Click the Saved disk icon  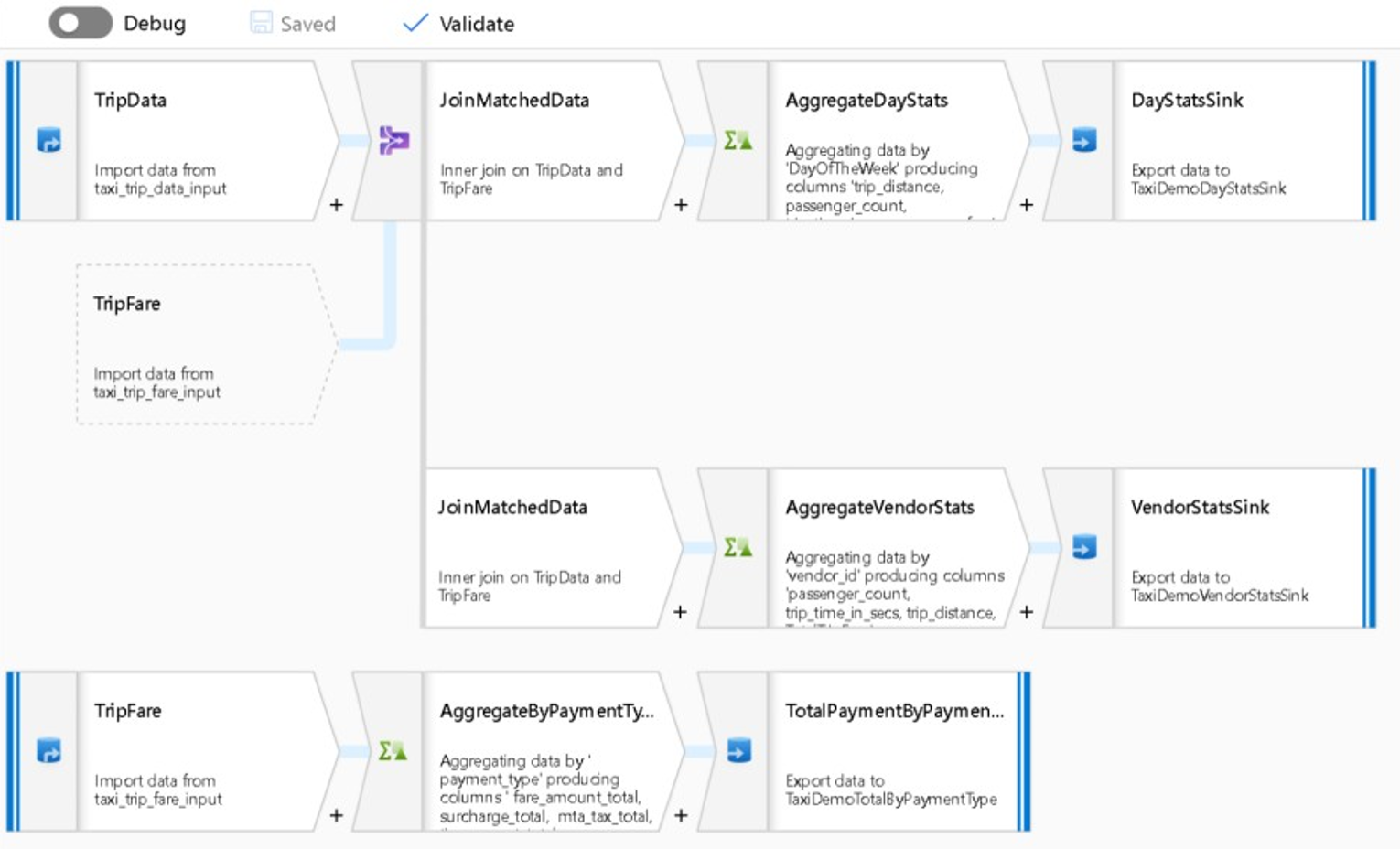click(260, 23)
